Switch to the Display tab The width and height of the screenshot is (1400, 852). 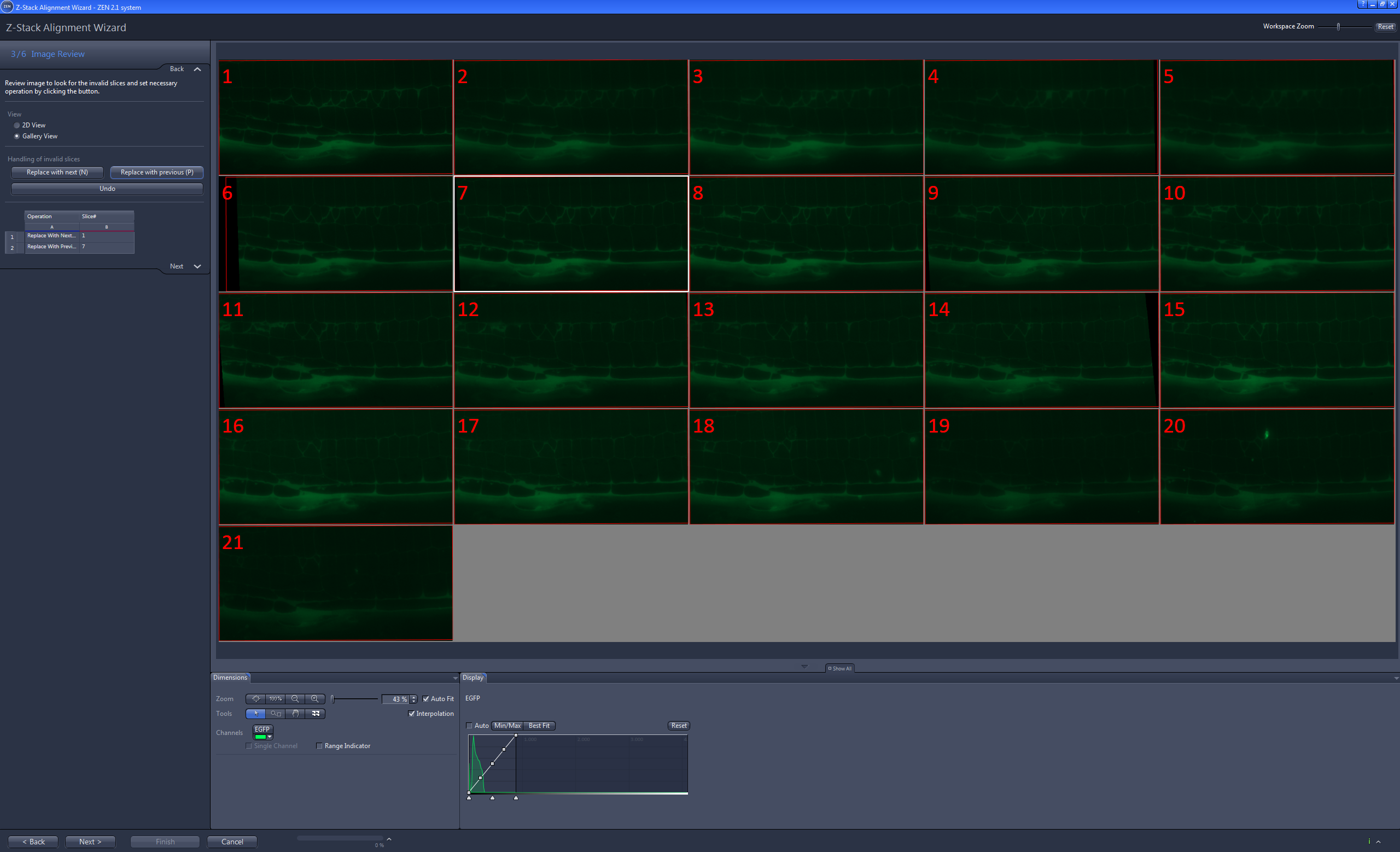pos(473,677)
